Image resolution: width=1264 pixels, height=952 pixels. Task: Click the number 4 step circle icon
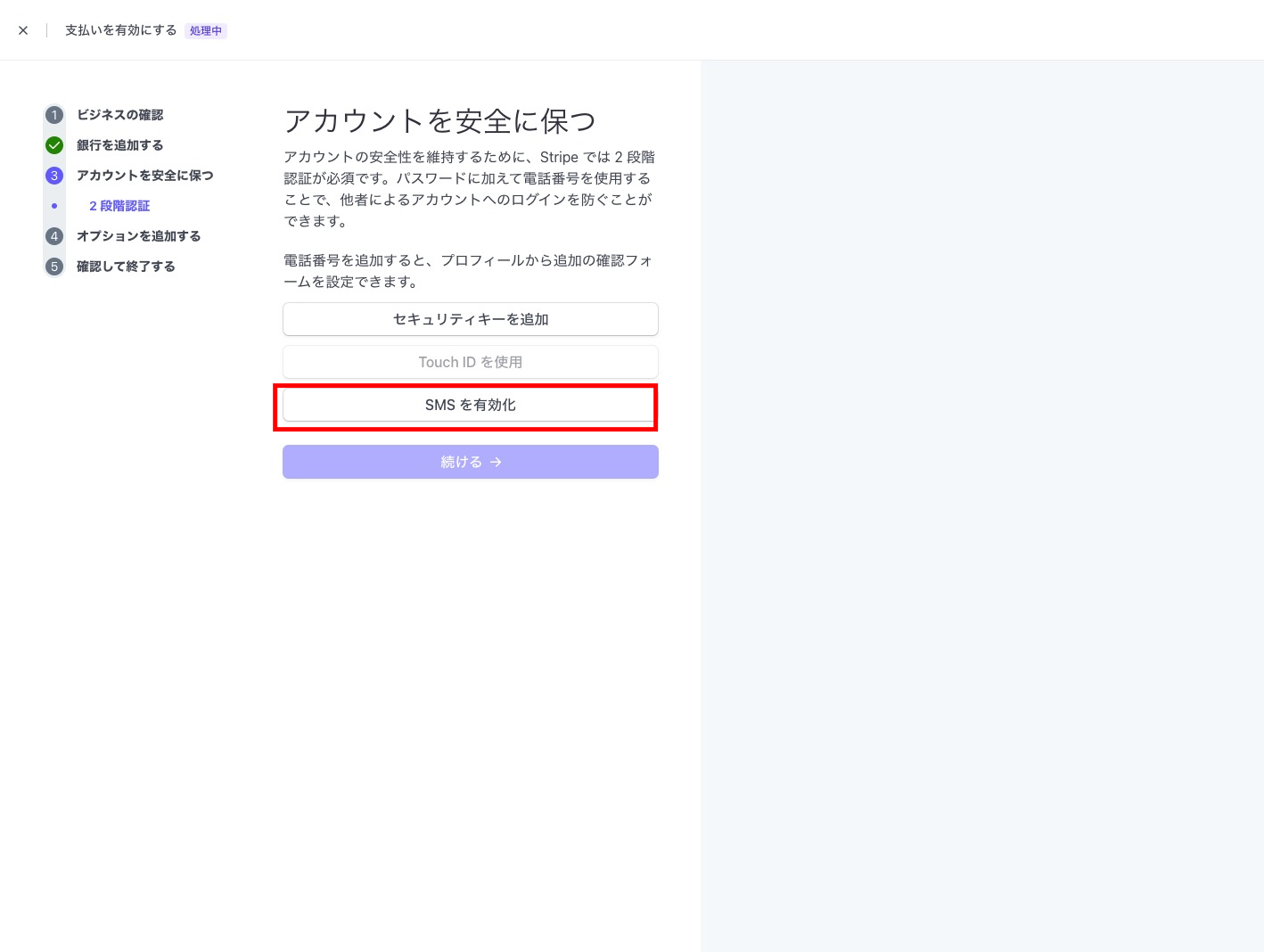click(x=54, y=236)
